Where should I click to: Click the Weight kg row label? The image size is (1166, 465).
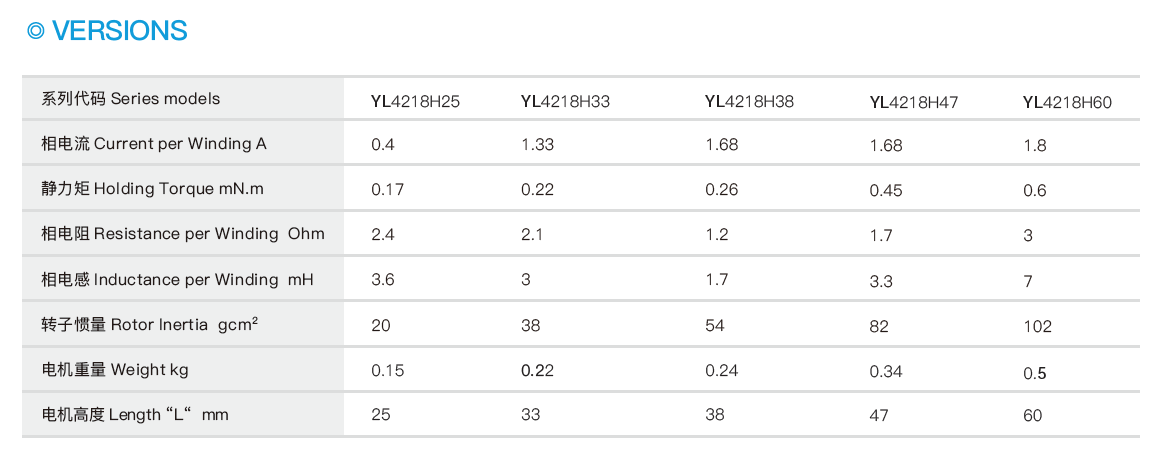(115, 370)
